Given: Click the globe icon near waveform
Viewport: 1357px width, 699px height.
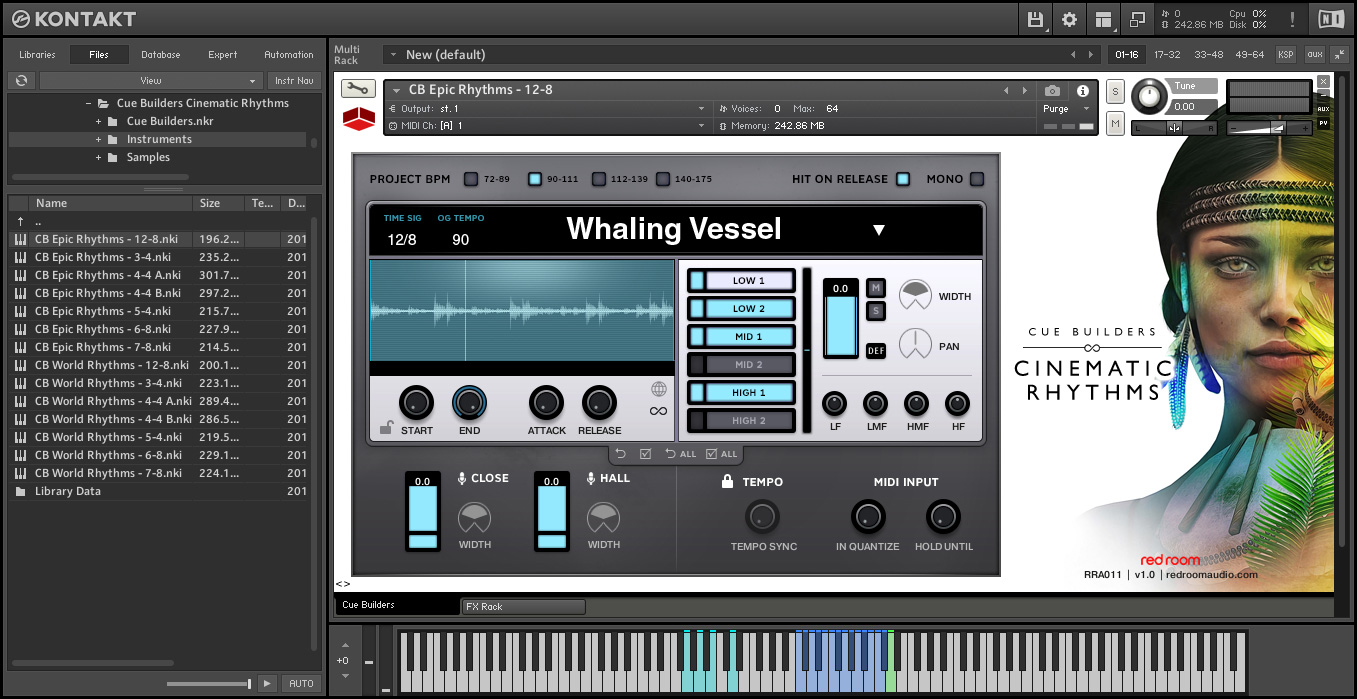Looking at the screenshot, I should 658,389.
